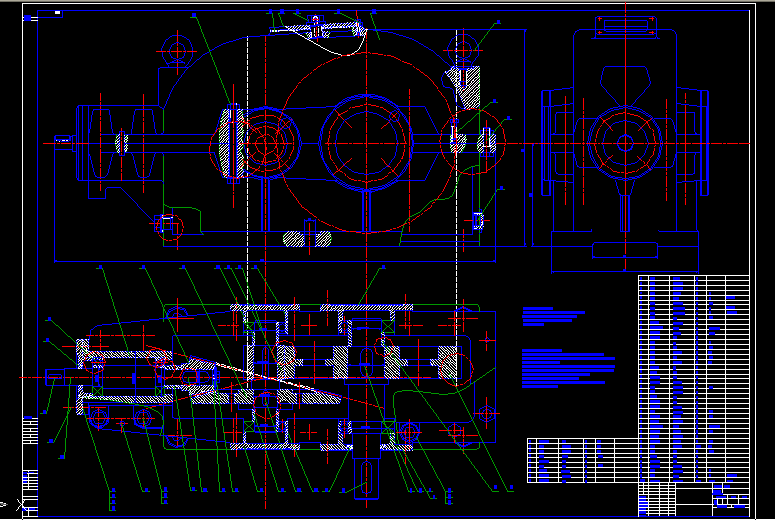The width and height of the screenshot is (775, 520).
Task: Select the hatched section at front view's upper-right
Action: pos(467,87)
